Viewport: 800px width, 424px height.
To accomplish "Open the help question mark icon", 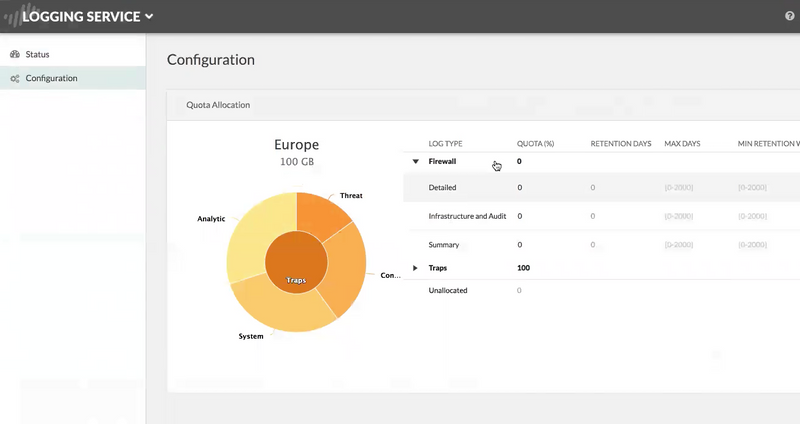I will (x=790, y=16).
